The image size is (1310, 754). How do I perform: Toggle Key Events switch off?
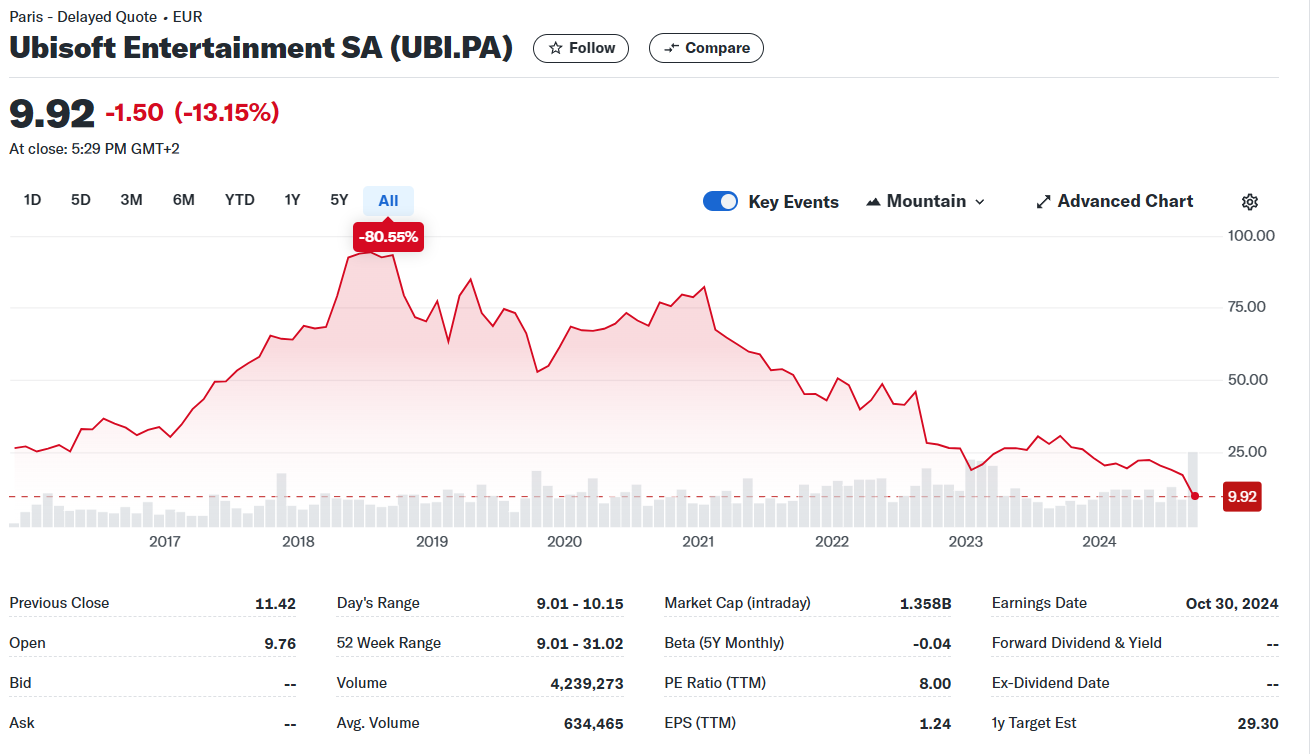(x=720, y=202)
